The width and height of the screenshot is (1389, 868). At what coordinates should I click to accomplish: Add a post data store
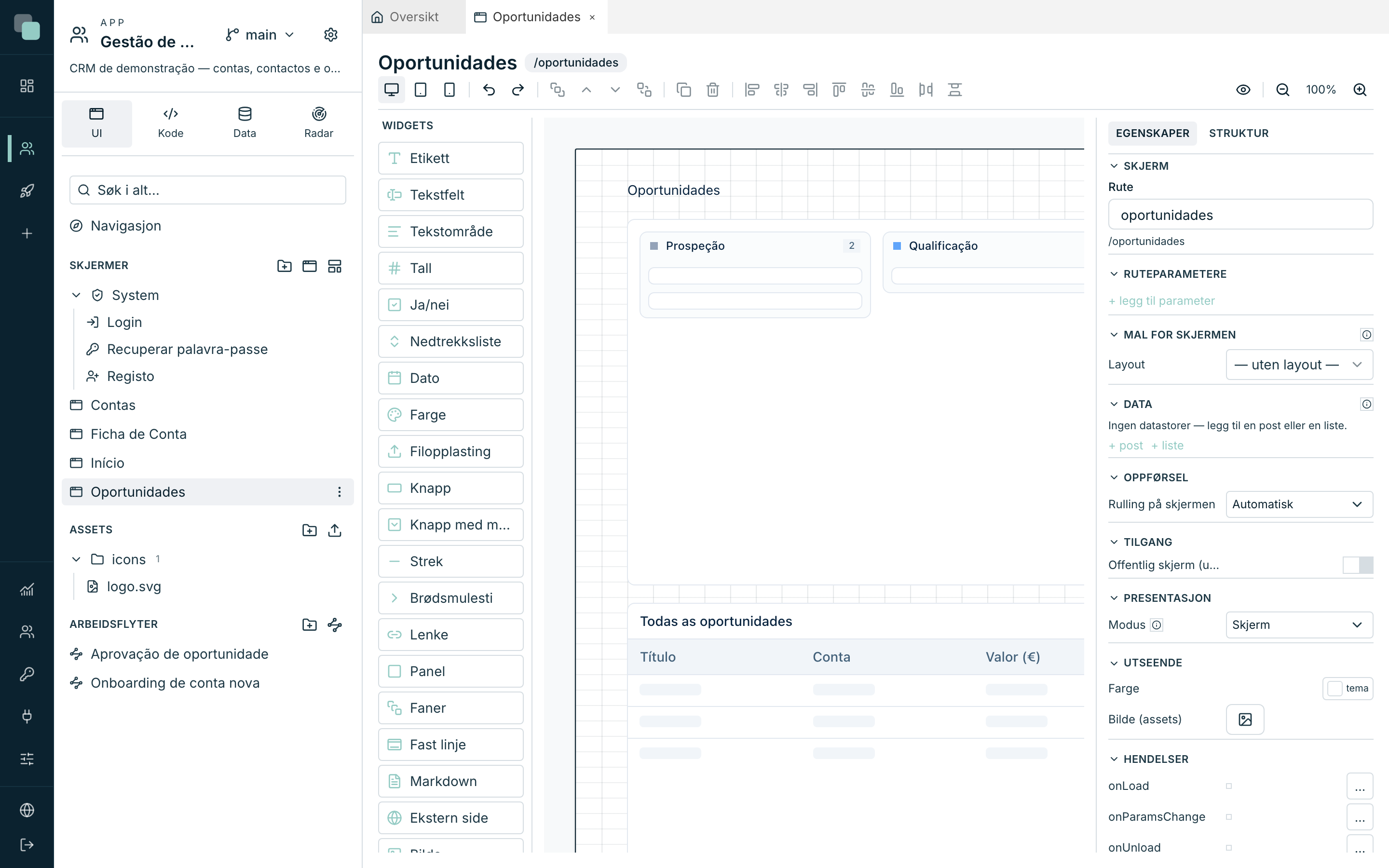click(1126, 446)
